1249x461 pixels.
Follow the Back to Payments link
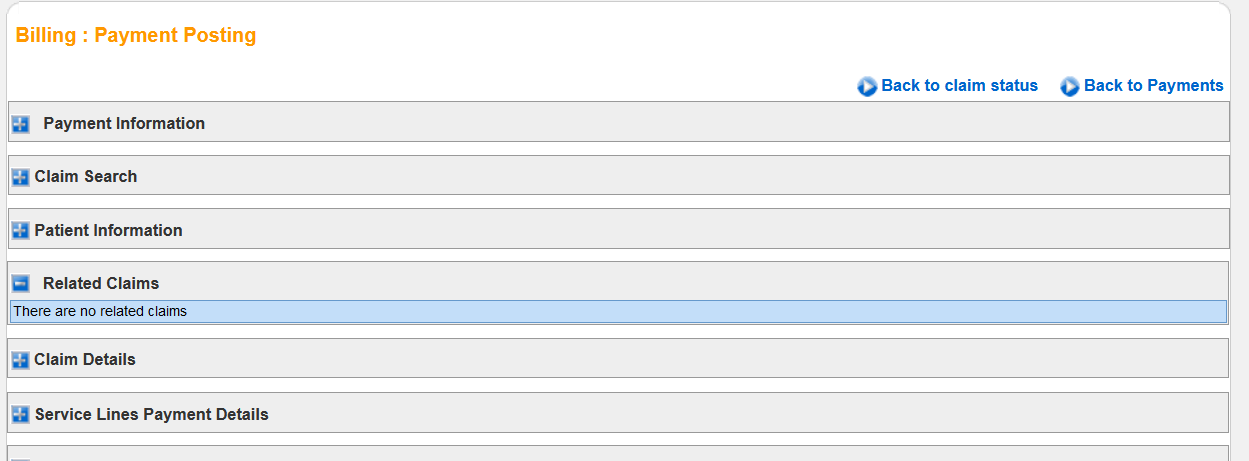[x=1153, y=86]
